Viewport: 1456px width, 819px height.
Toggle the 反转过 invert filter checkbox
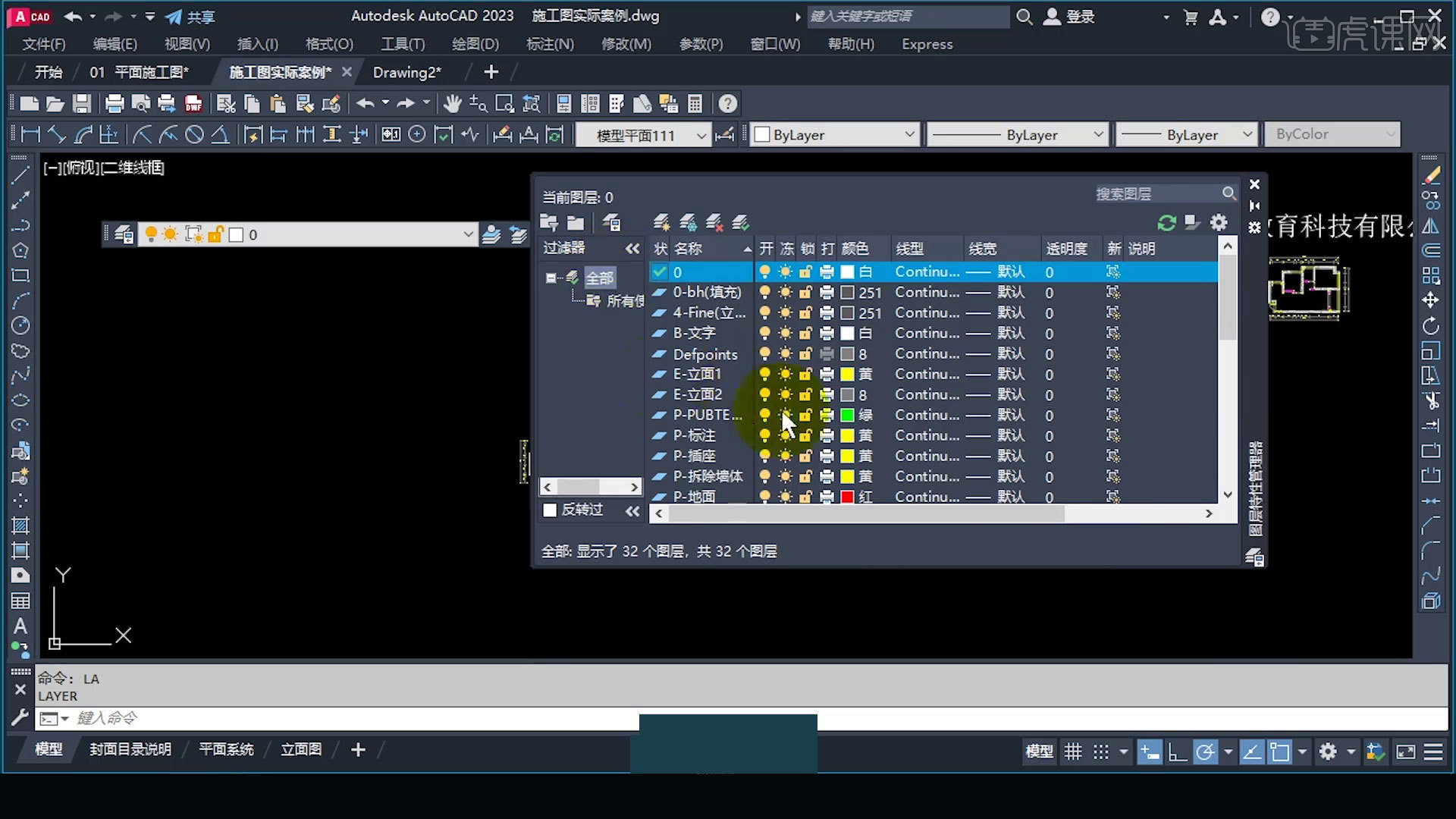tap(550, 510)
